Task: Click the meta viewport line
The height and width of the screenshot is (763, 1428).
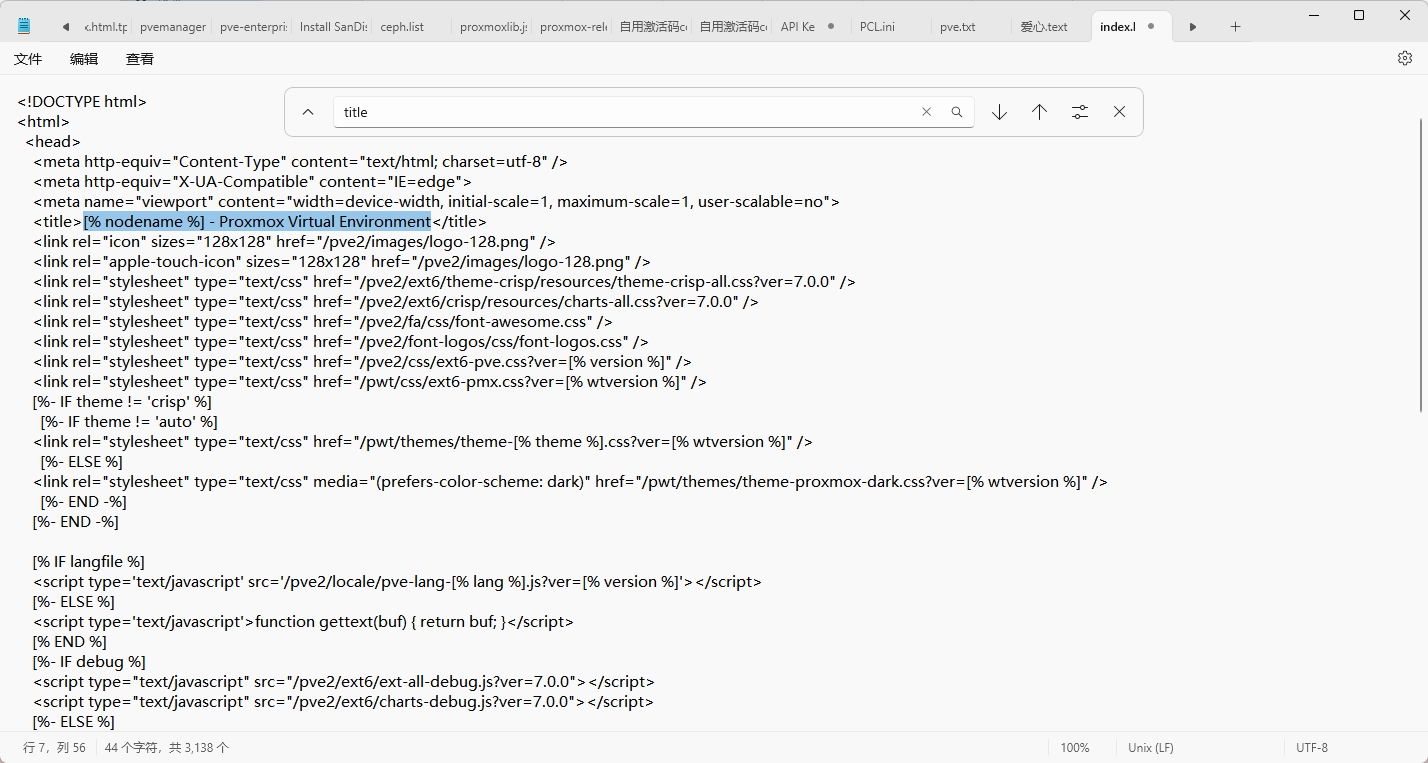Action: [436, 202]
